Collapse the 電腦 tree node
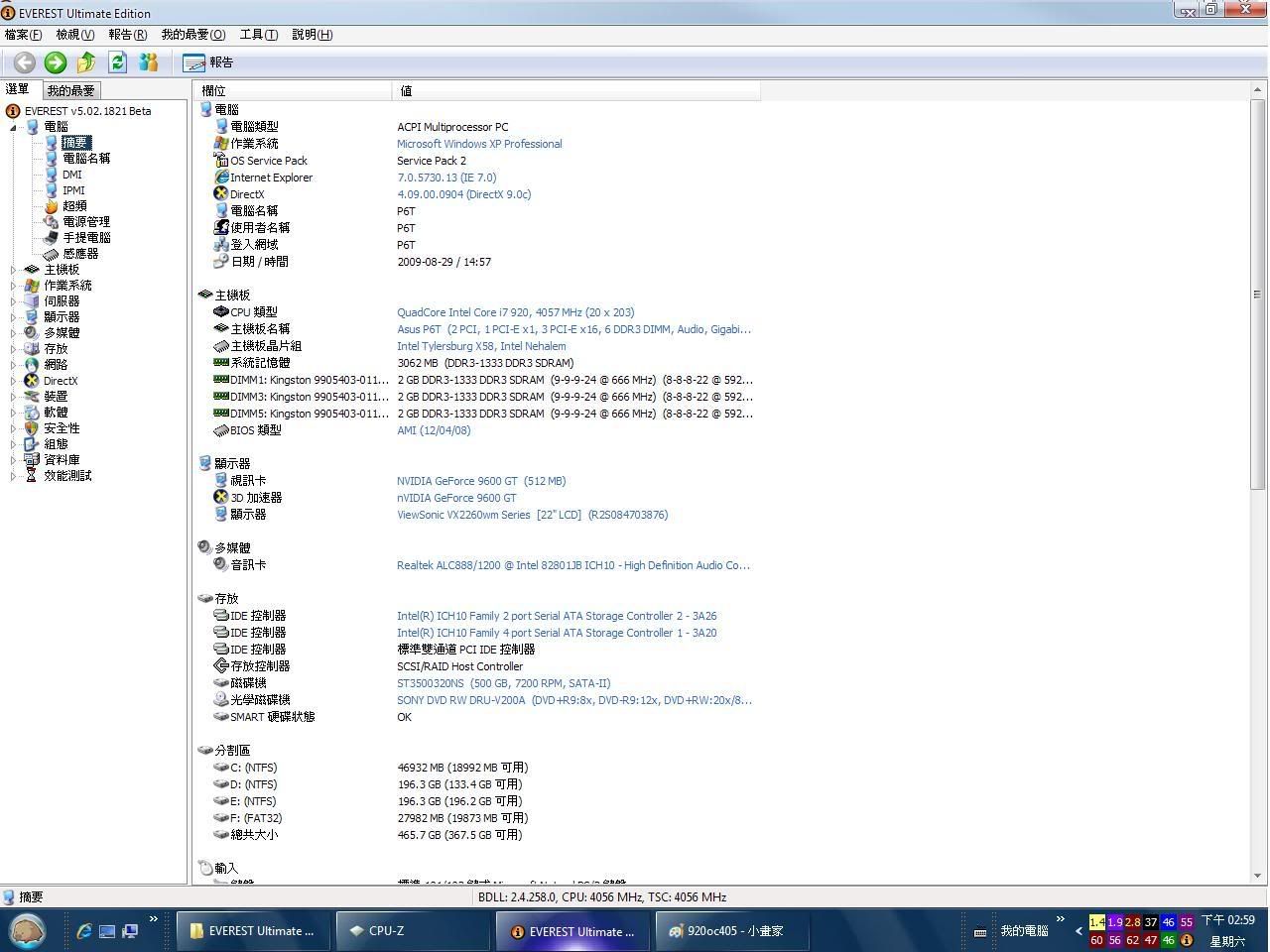 [x=14, y=127]
